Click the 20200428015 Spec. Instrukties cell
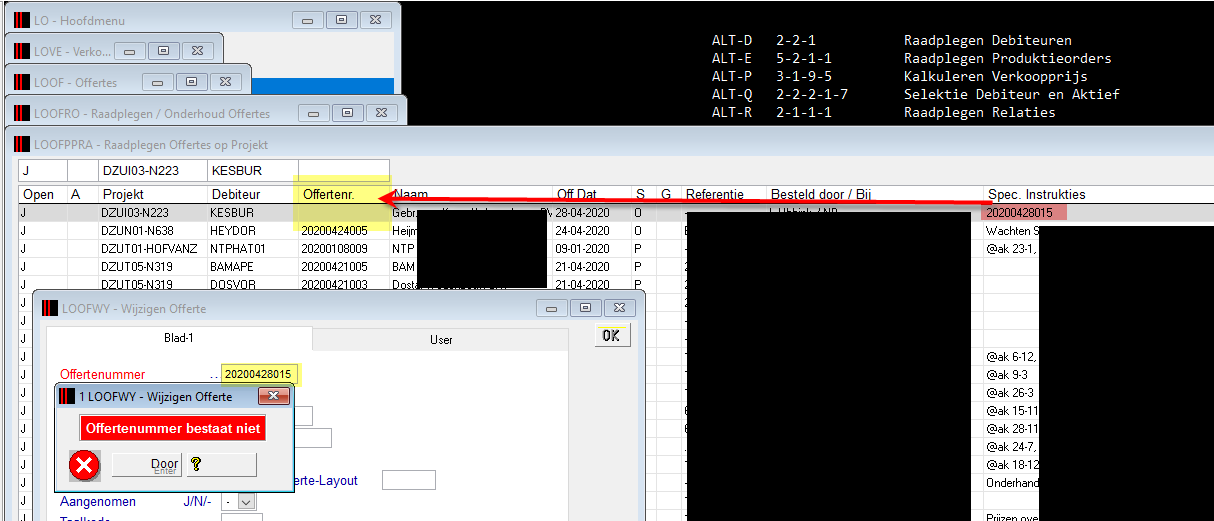The width and height of the screenshot is (1214, 521). click(x=1026, y=213)
